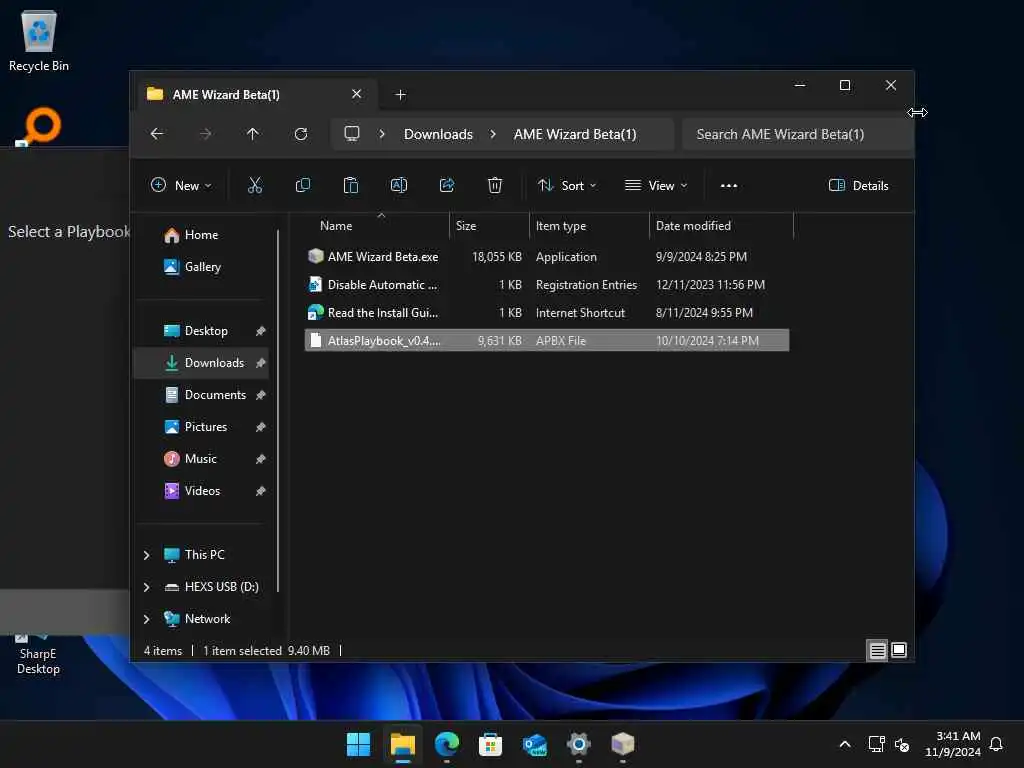Click the navigation pane scrollbar
The image size is (1024, 768).
(x=278, y=410)
